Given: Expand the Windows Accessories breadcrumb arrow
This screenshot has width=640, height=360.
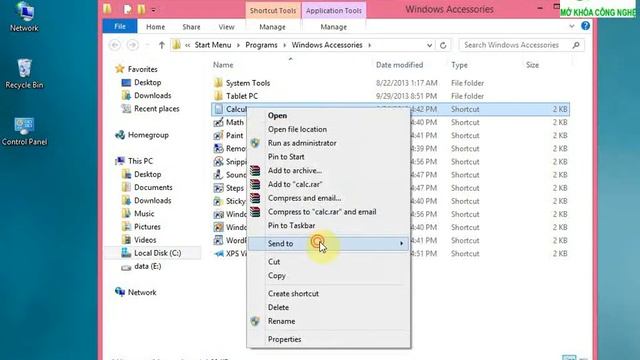Looking at the screenshot, I should tap(369, 45).
